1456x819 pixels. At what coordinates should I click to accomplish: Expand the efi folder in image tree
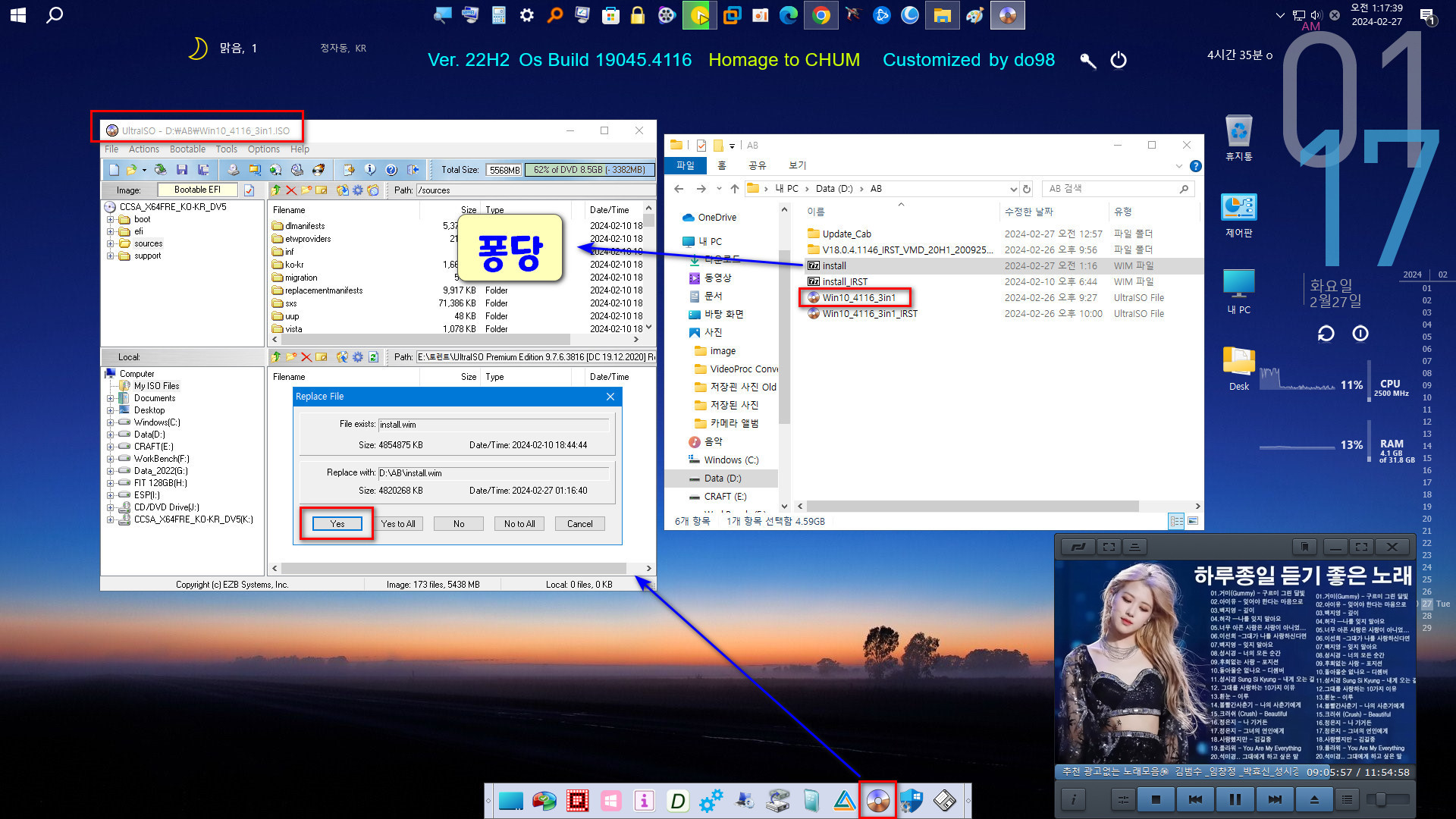click(x=111, y=232)
